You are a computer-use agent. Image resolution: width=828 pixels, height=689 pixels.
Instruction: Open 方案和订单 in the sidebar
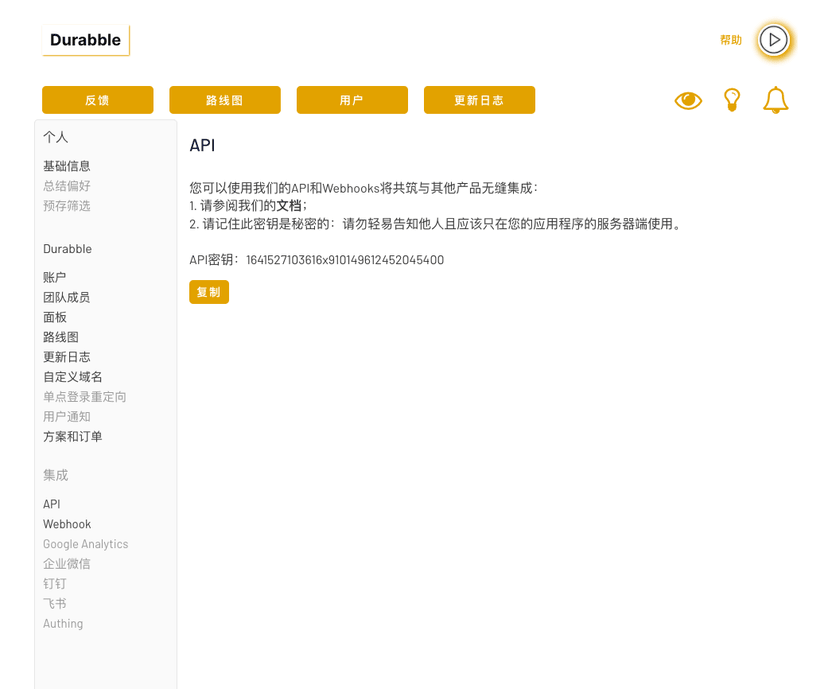[73, 437]
